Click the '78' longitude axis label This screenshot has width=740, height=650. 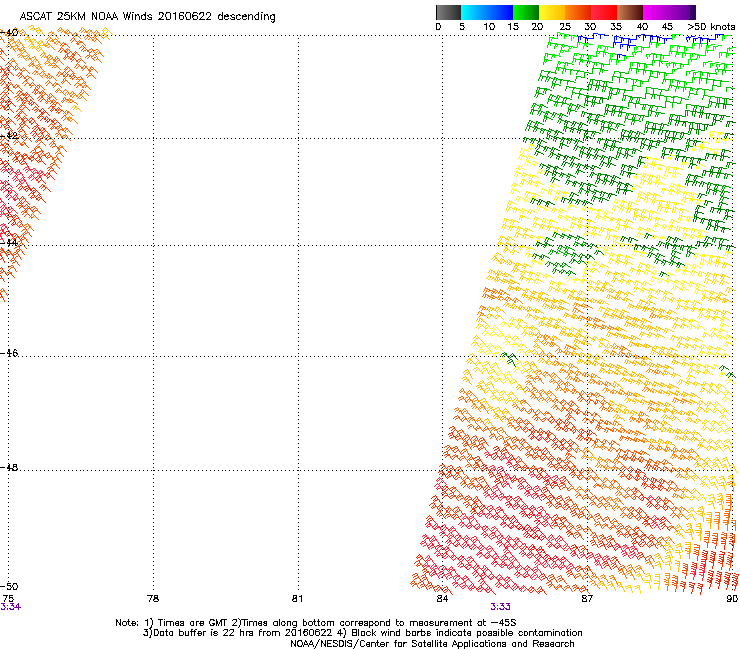[153, 599]
